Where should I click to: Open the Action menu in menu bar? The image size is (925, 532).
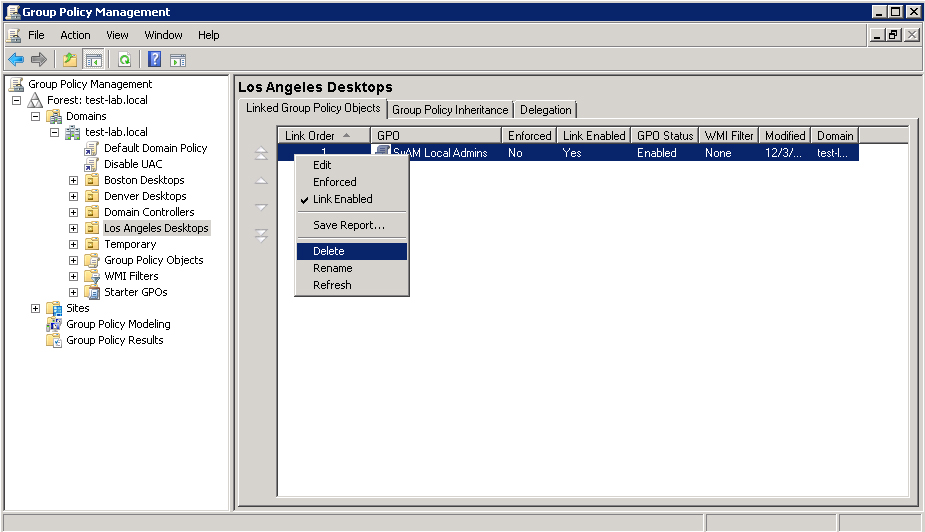(75, 35)
